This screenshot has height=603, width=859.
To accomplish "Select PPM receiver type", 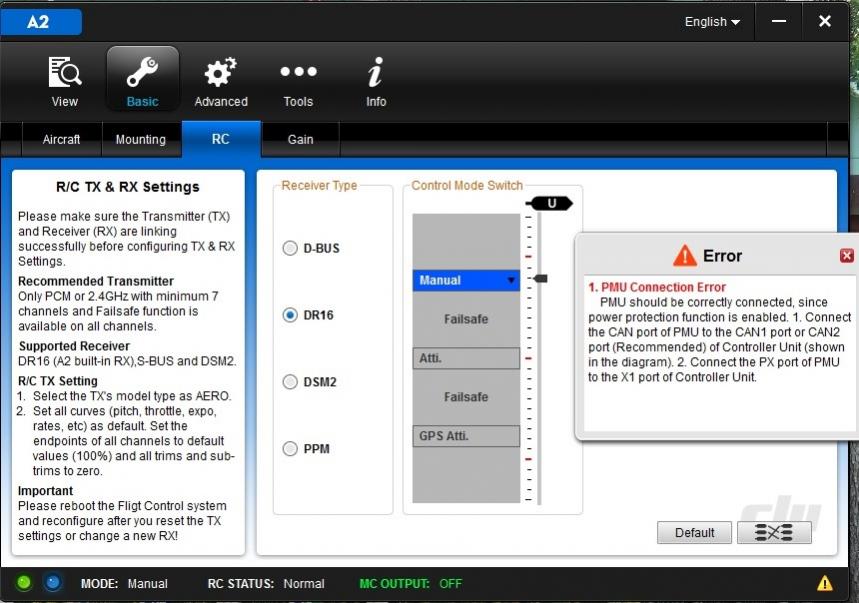I will [290, 449].
